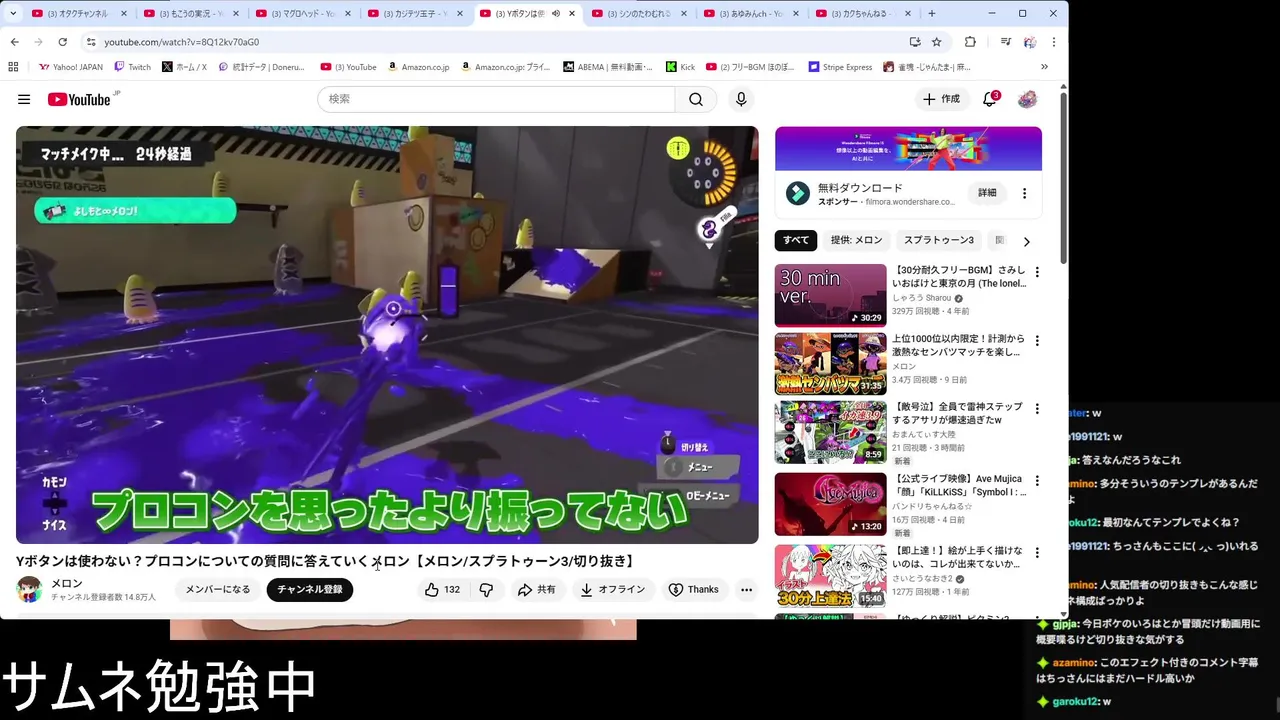Viewport: 1280px width, 720px height.
Task: Open the 即上達 drawing video thumbnail
Action: 830,575
